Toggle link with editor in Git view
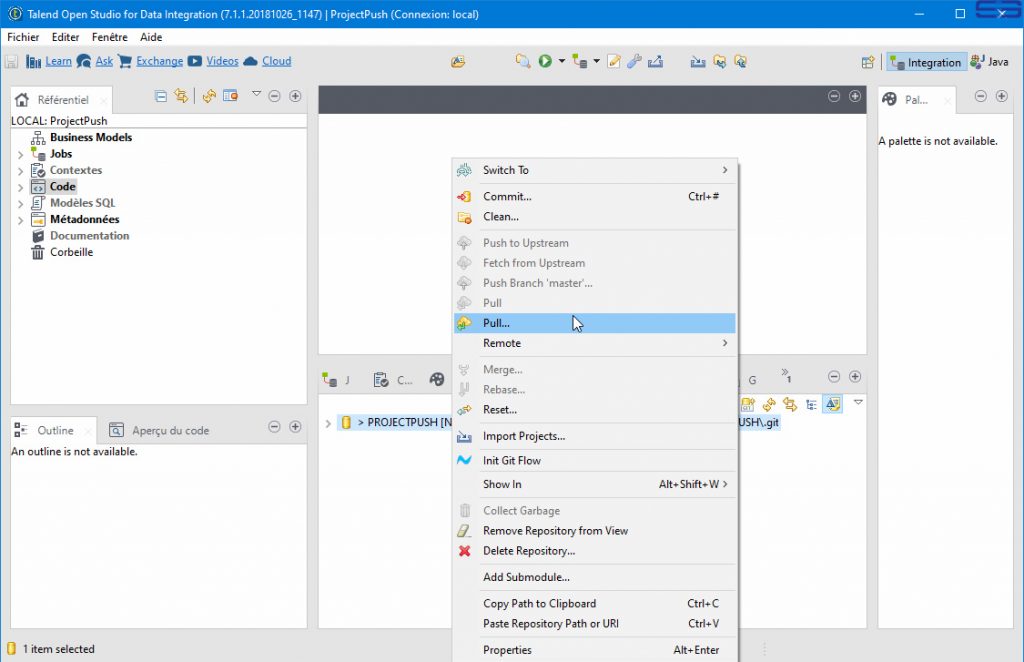 pyautogui.click(x=790, y=405)
